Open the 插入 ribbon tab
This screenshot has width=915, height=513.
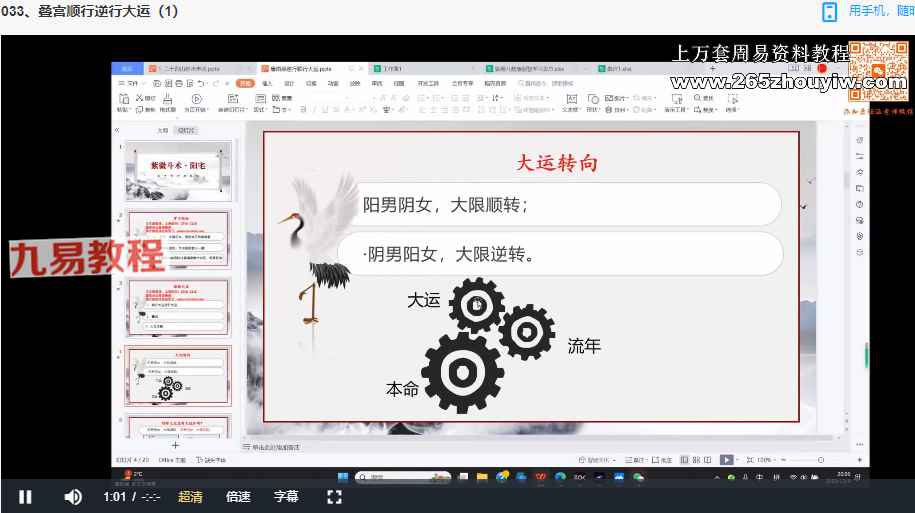(266, 84)
